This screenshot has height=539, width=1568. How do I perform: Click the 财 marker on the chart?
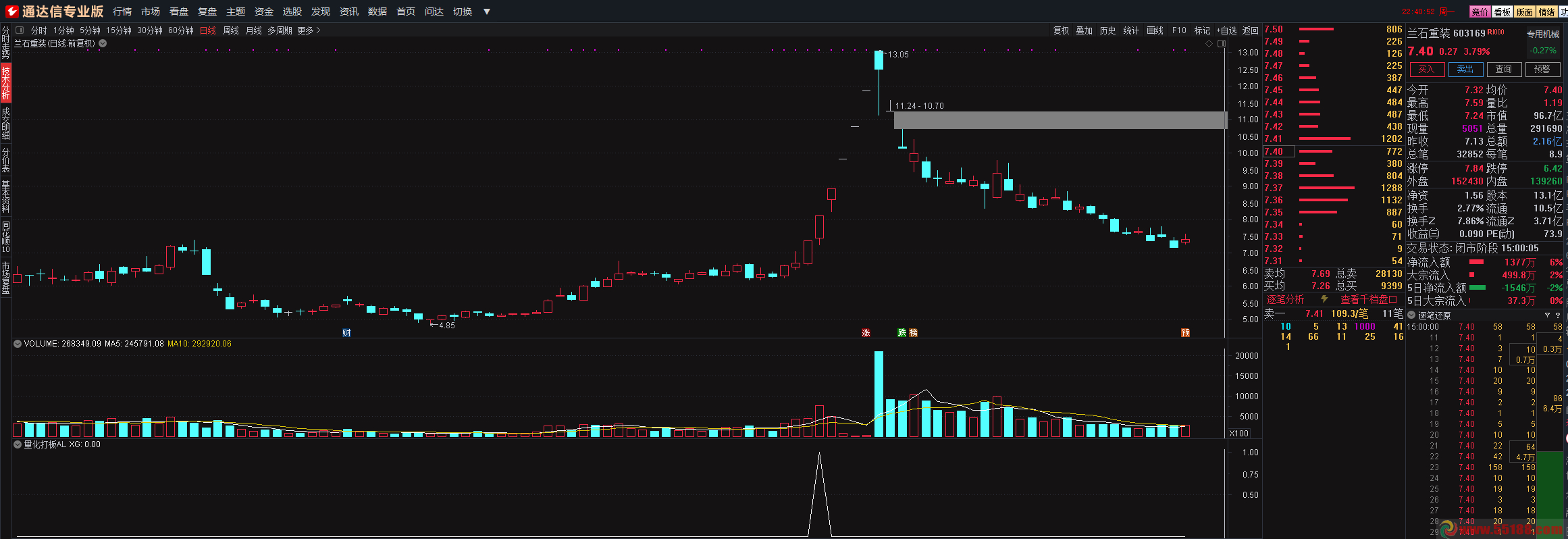pos(346,332)
